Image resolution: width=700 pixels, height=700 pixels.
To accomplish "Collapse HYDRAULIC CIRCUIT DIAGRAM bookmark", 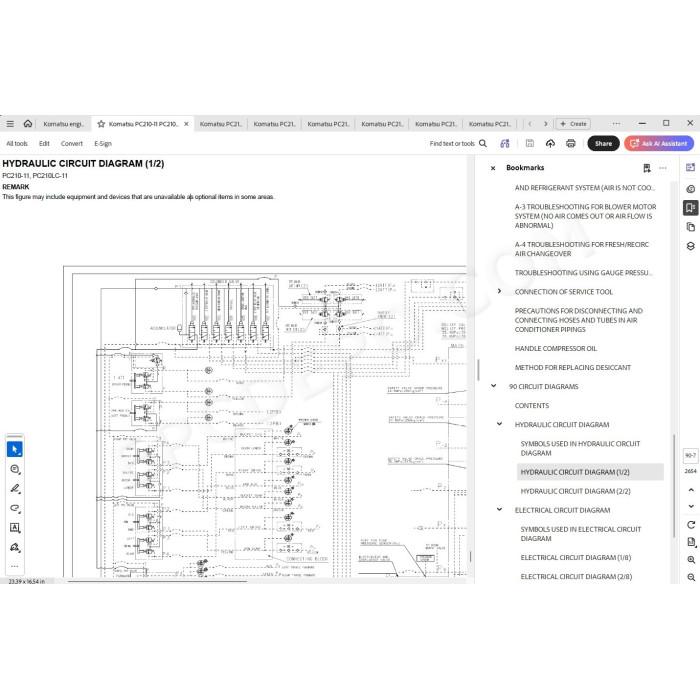I will tap(499, 424).
